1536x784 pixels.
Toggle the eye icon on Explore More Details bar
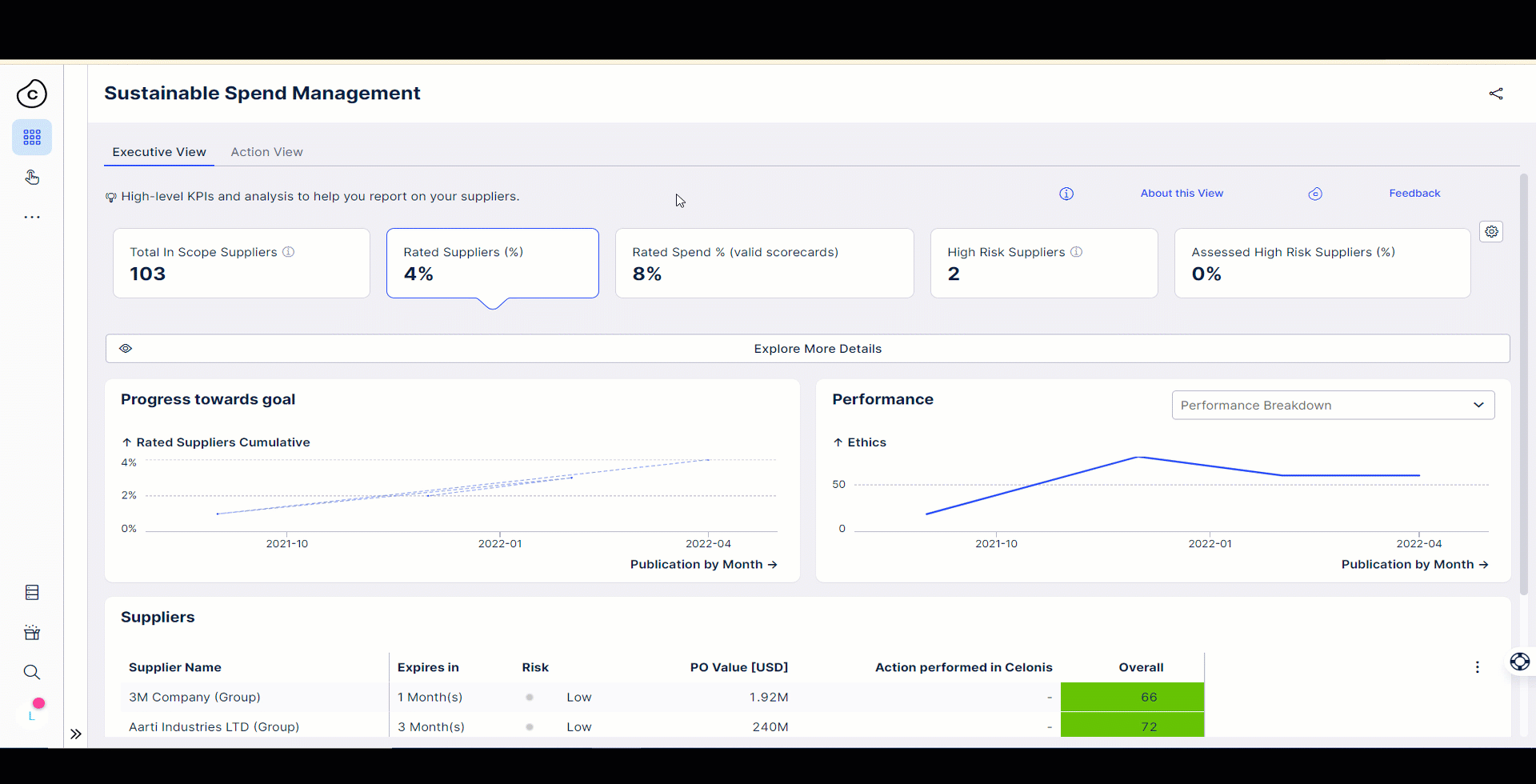[x=126, y=348]
